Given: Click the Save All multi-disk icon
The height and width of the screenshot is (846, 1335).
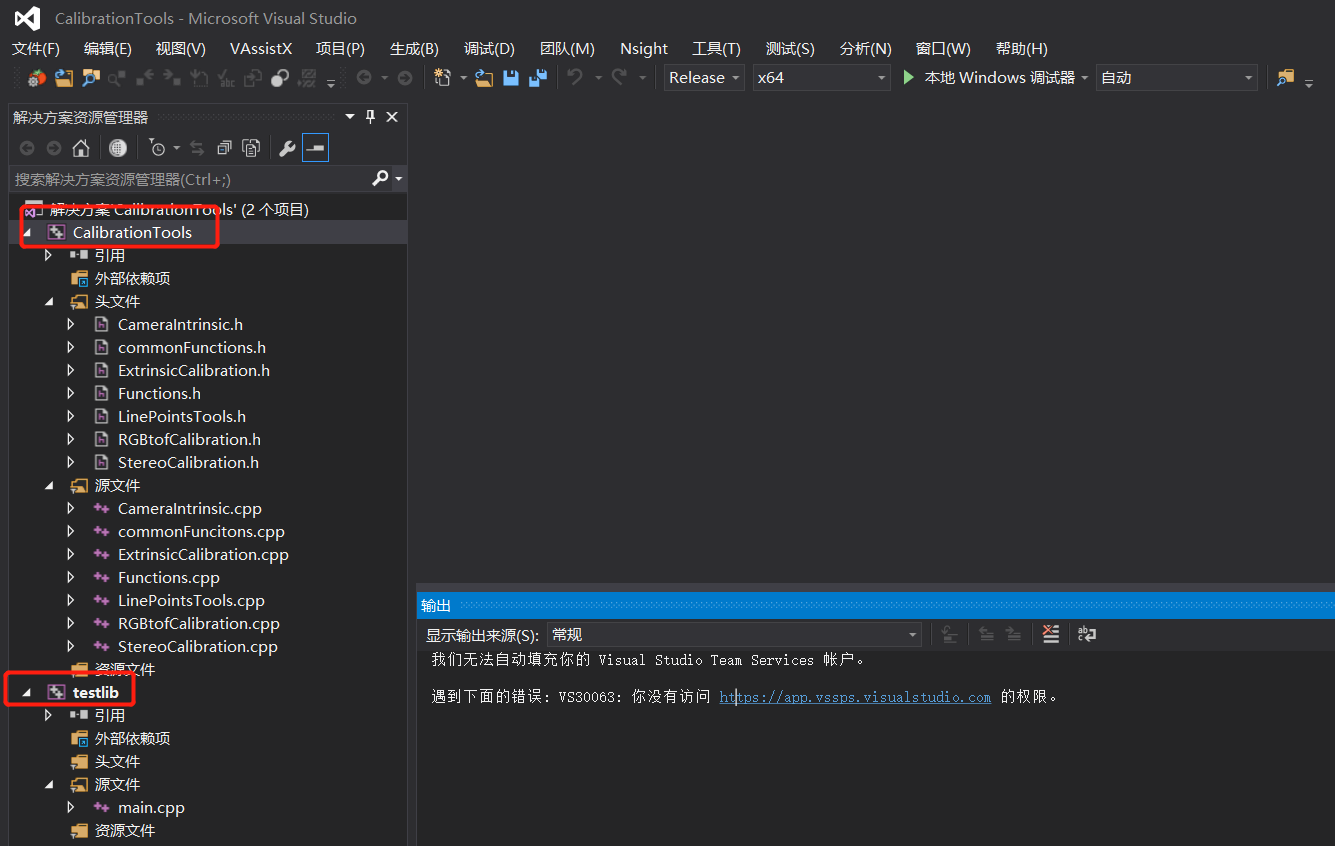Looking at the screenshot, I should (538, 78).
